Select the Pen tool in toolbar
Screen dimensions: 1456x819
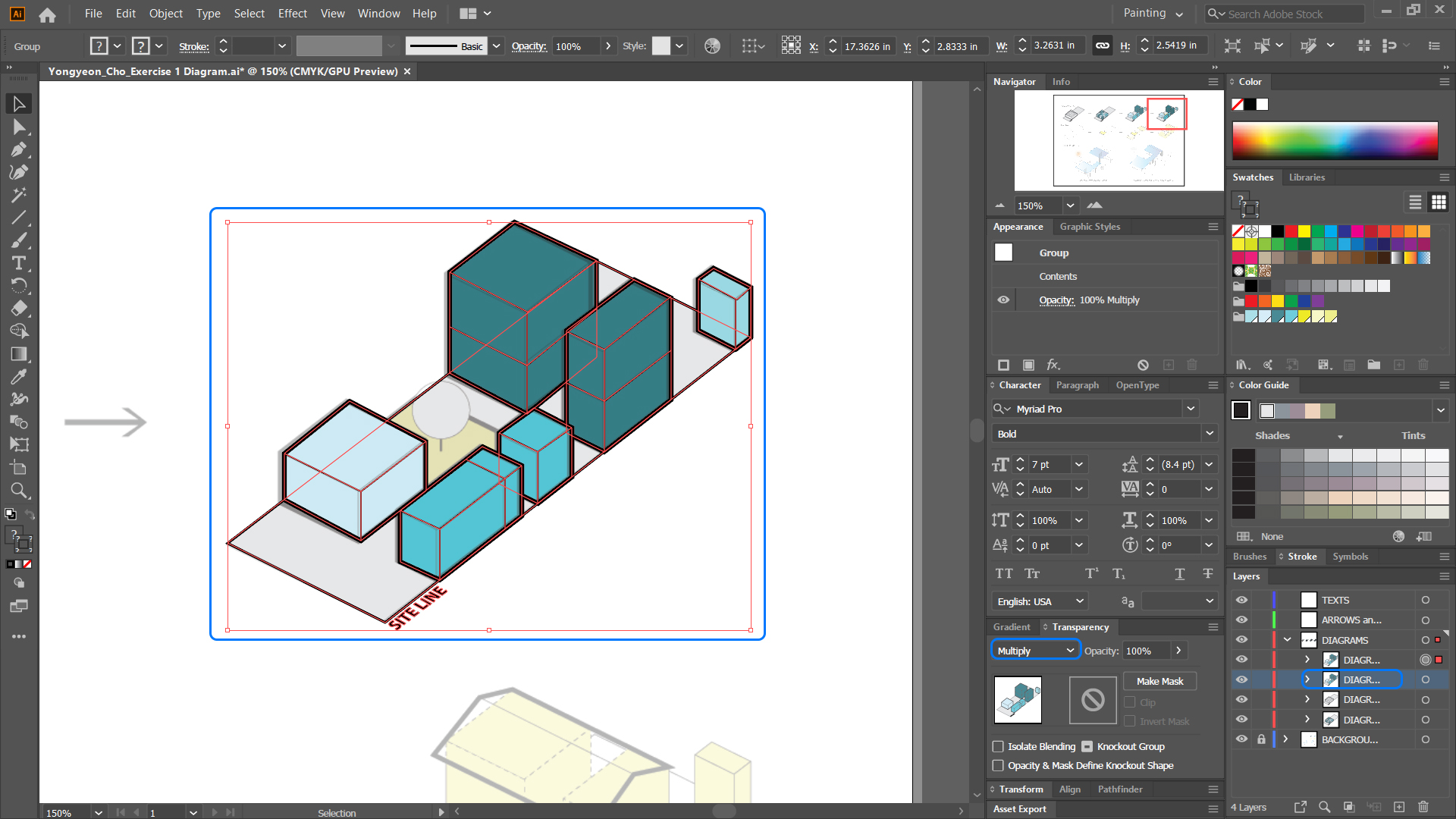pos(18,150)
